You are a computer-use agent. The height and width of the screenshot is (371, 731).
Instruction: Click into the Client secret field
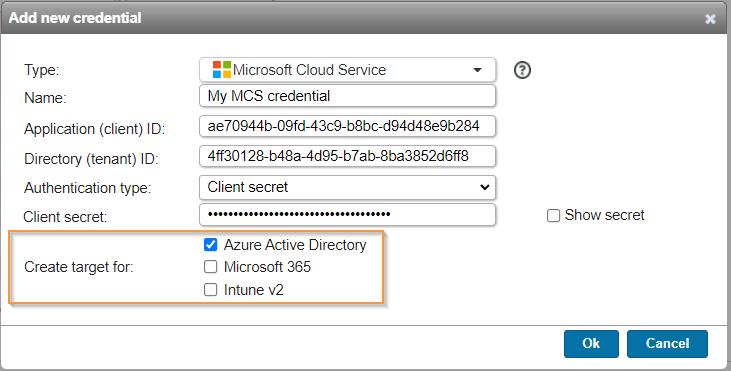coord(347,214)
